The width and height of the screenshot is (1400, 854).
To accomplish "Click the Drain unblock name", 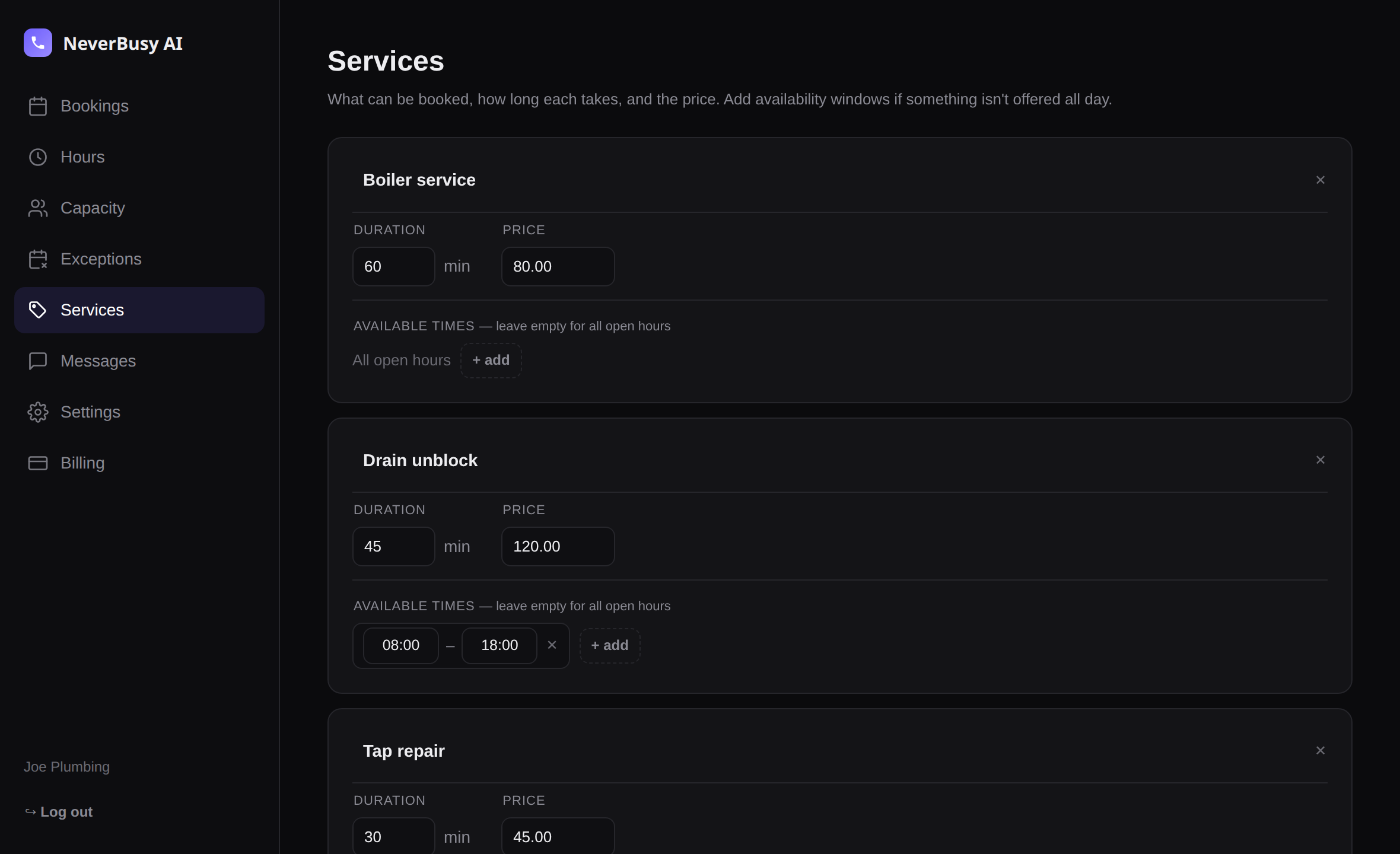I will point(420,460).
